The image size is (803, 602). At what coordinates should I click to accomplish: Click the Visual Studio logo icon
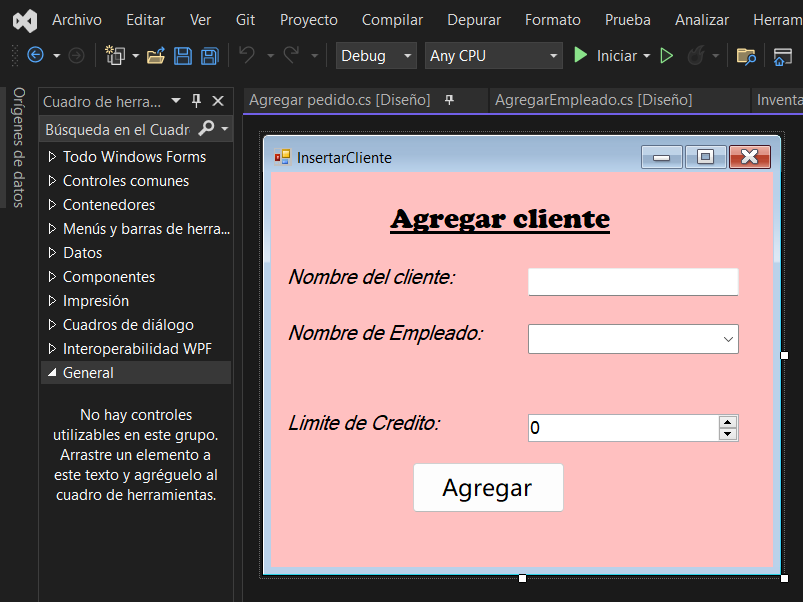(25, 20)
